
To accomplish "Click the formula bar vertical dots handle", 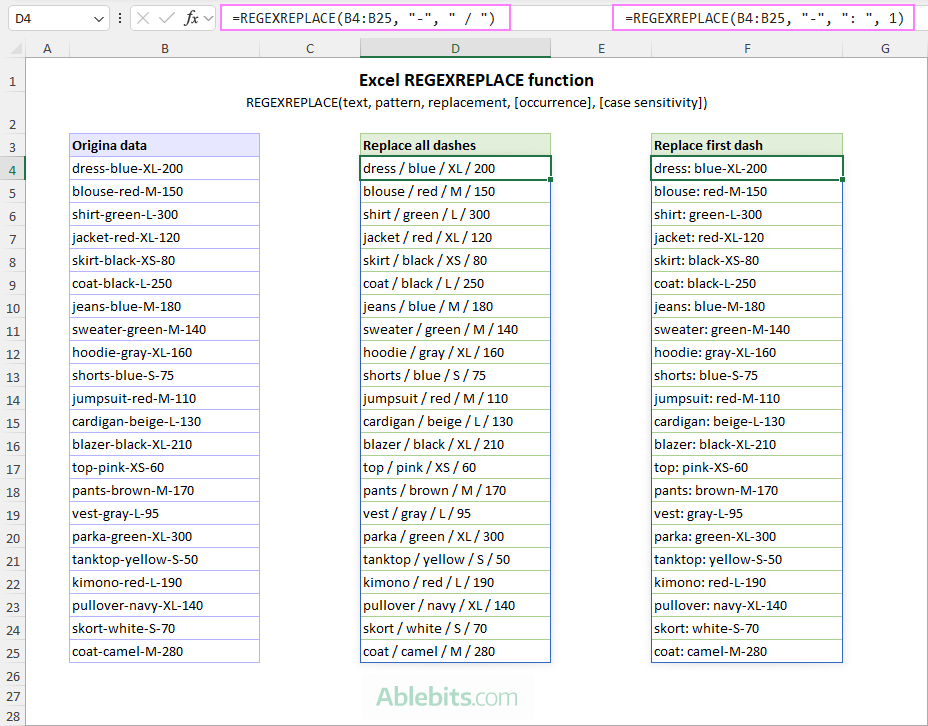I will 120,18.
